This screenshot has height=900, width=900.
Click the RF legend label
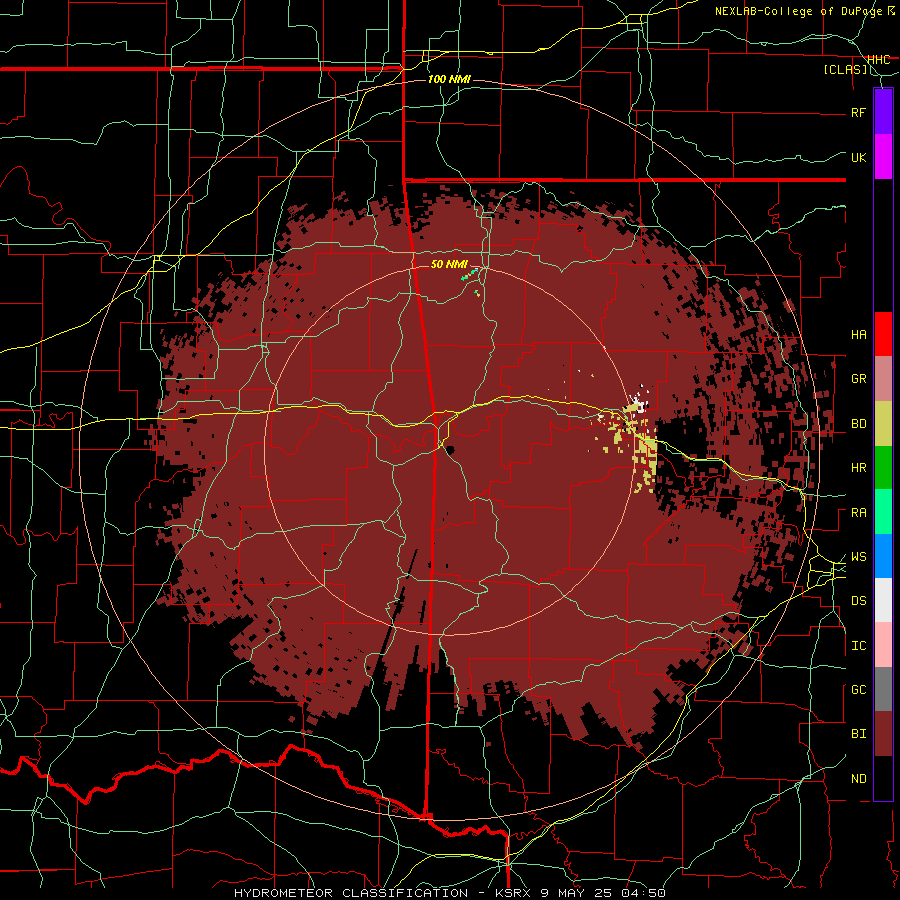click(x=858, y=112)
